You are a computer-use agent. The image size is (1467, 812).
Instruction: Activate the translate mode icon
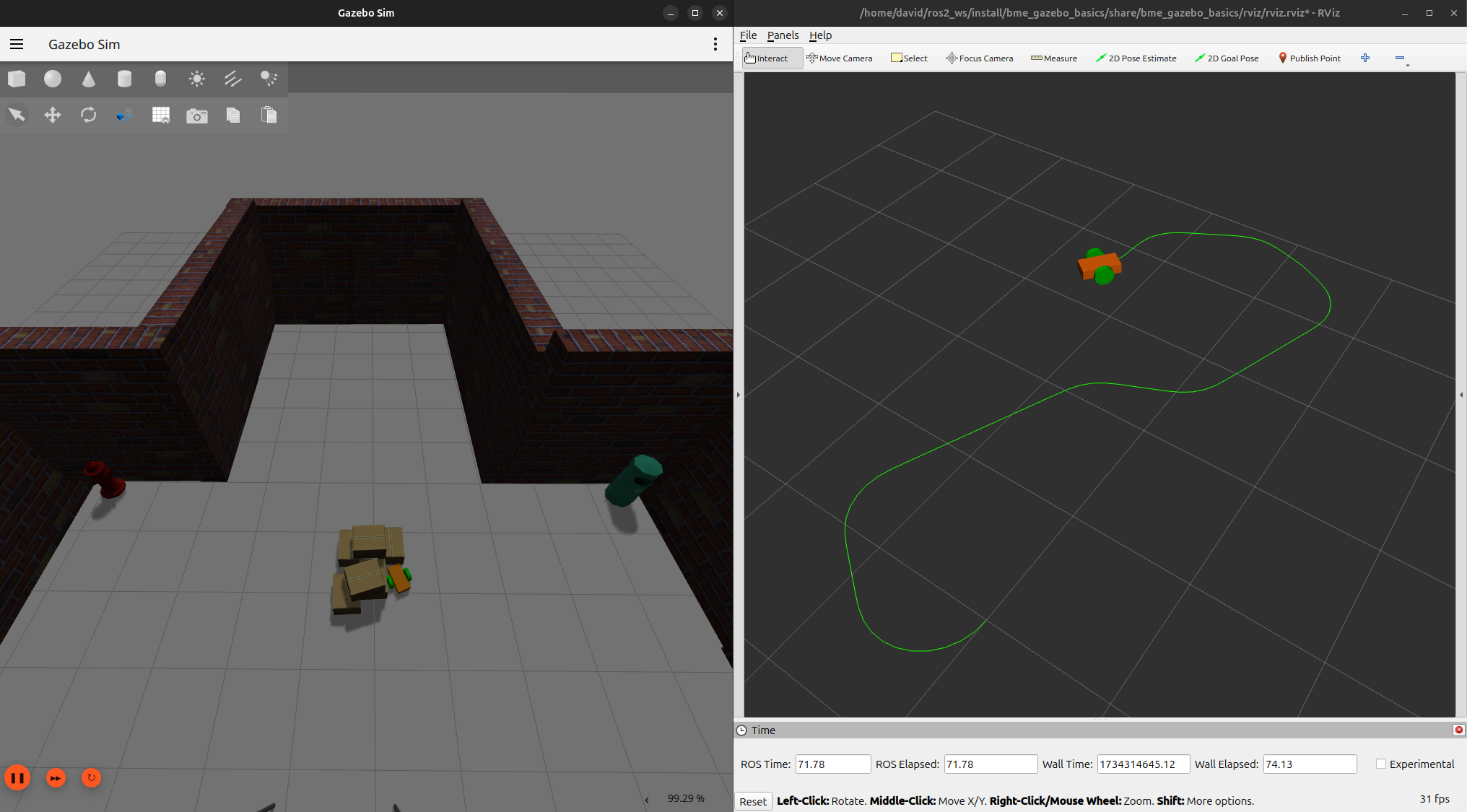(53, 115)
